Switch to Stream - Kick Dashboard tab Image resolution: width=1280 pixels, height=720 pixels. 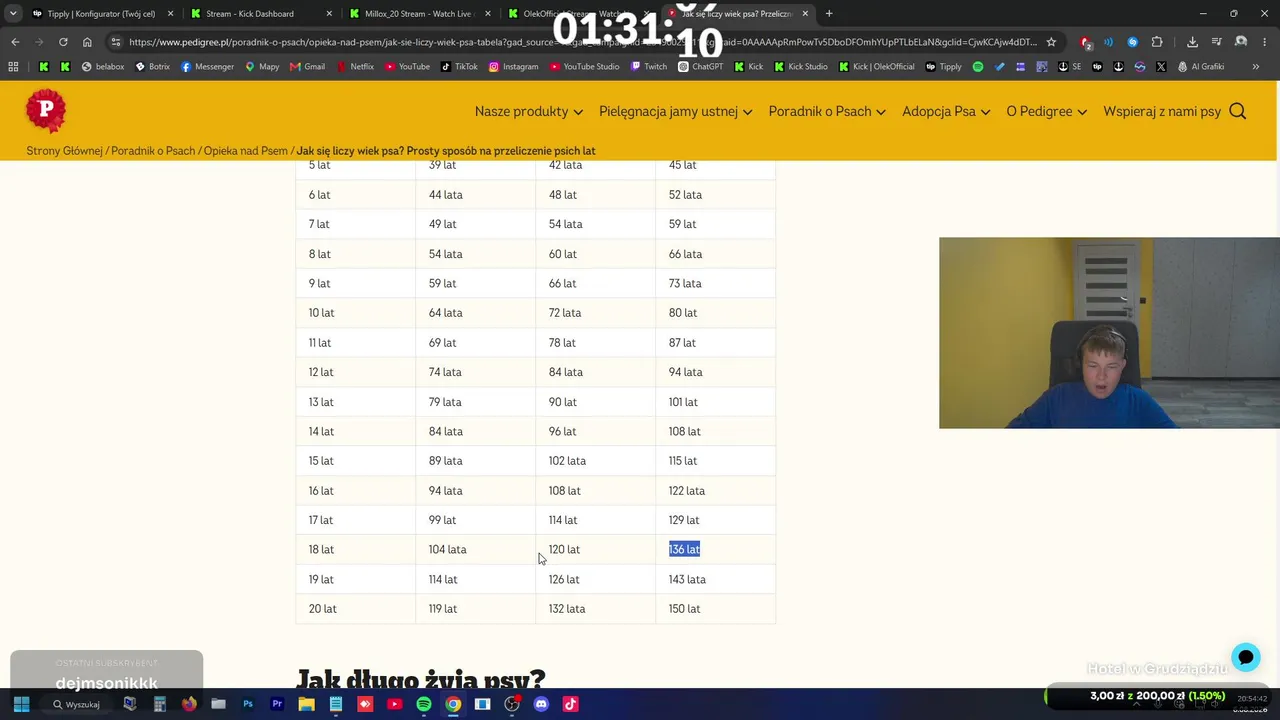(x=260, y=14)
